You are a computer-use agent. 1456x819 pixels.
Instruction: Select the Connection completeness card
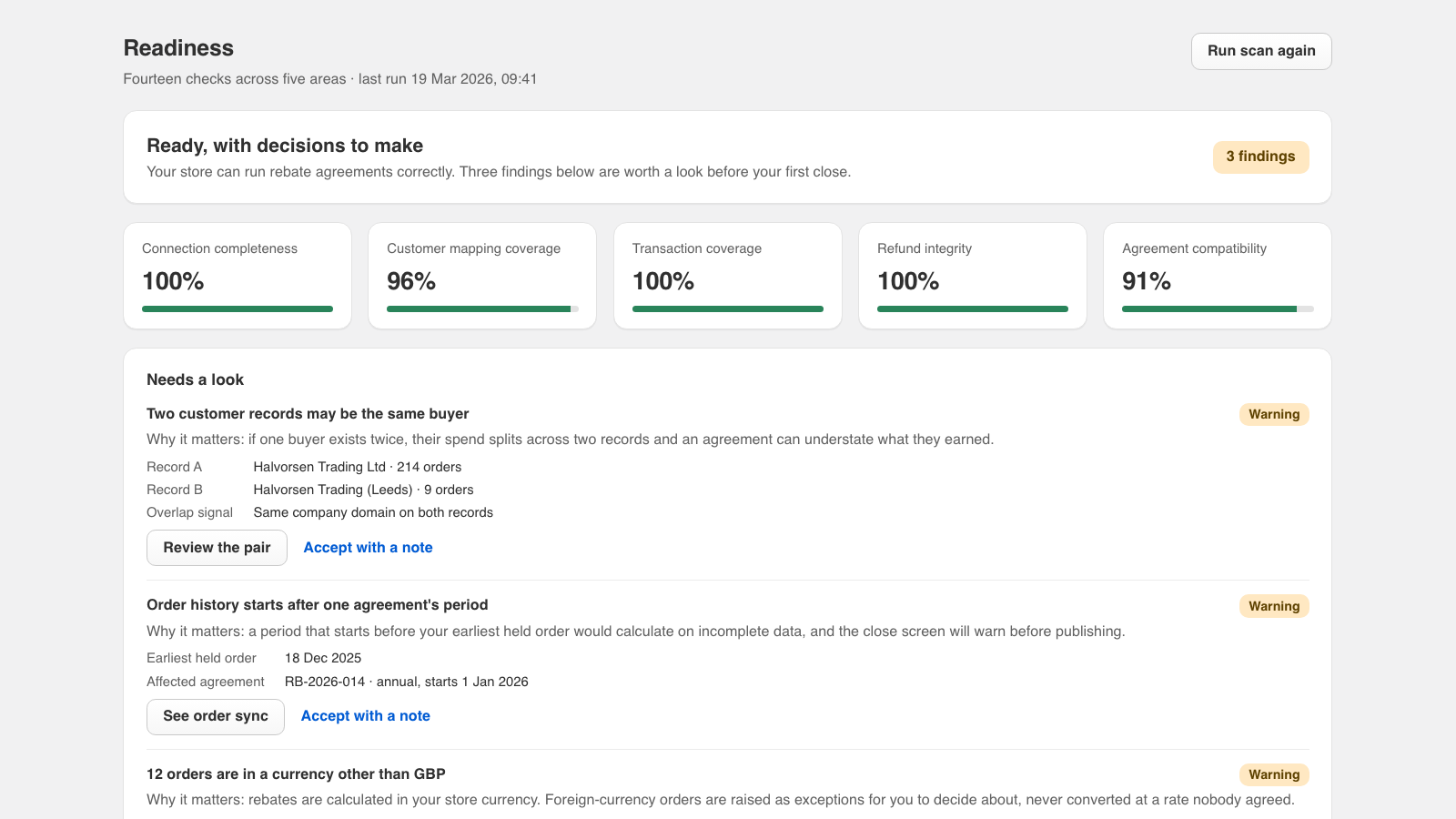[238, 276]
